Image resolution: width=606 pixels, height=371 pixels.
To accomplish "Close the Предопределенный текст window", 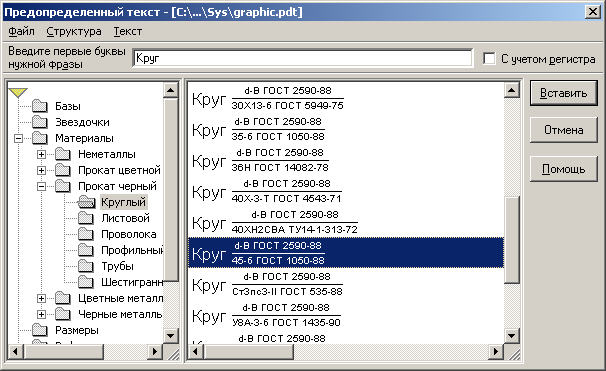I will (x=592, y=12).
